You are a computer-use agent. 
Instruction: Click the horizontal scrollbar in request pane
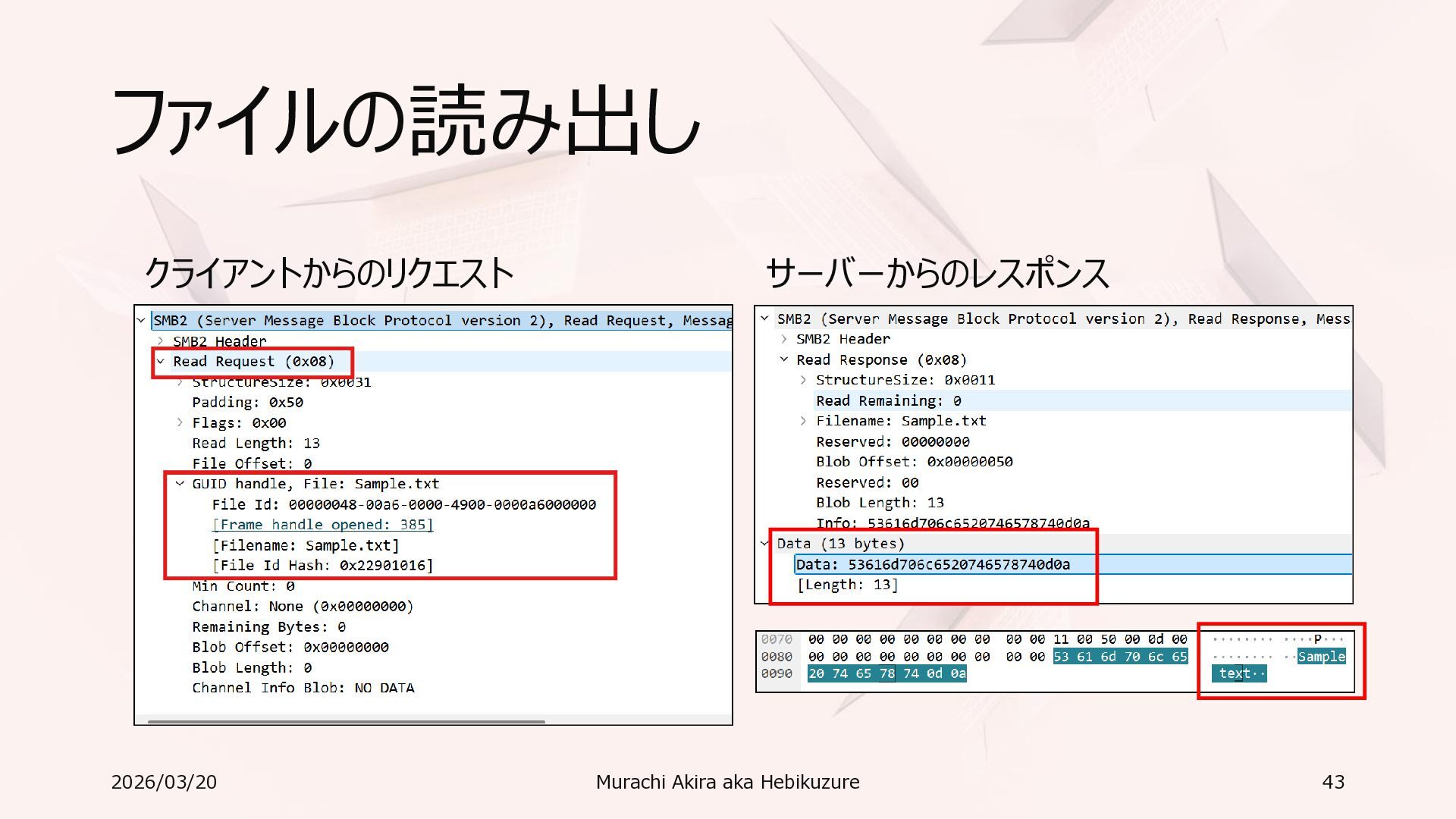tap(346, 721)
